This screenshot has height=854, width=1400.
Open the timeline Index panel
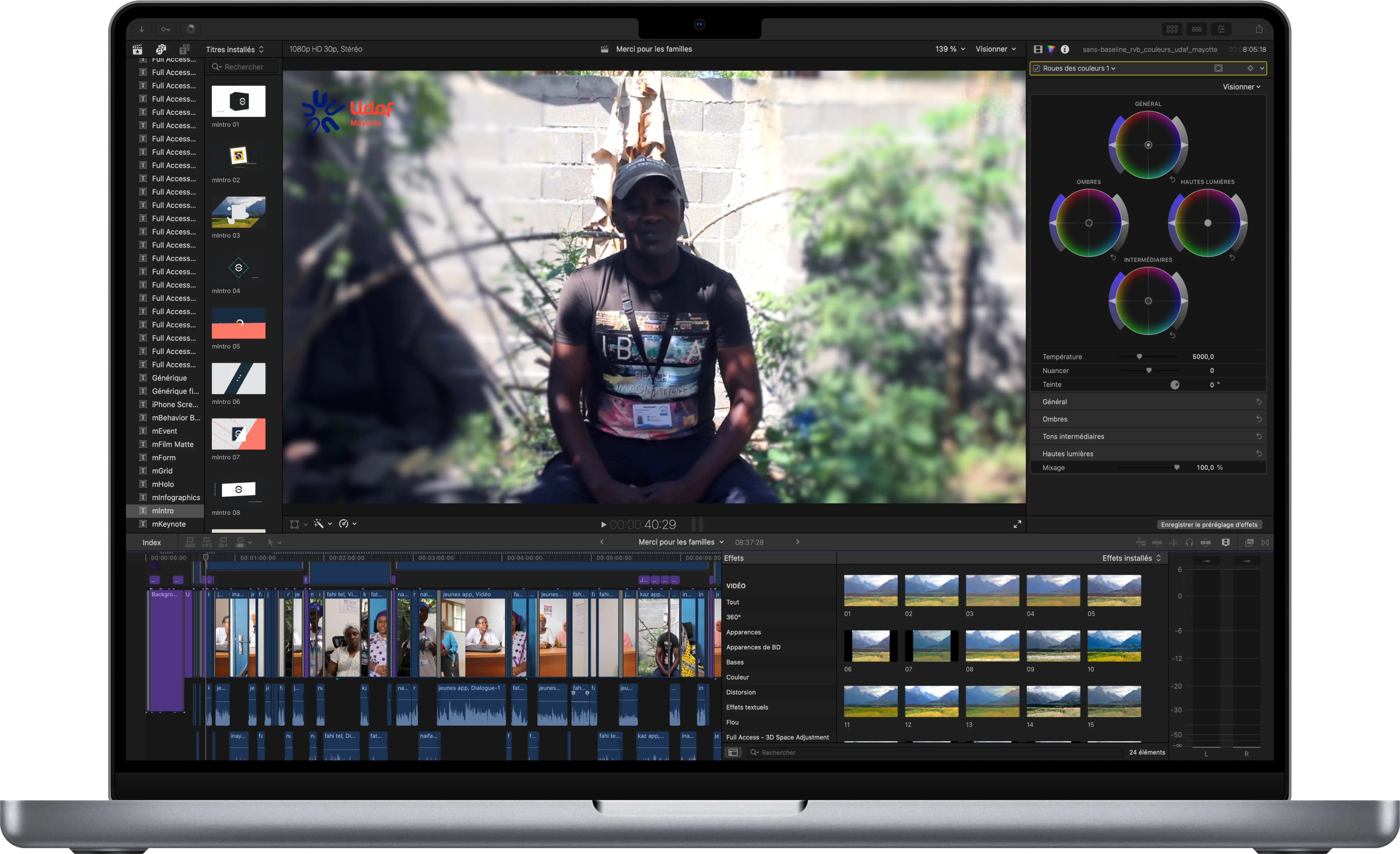pyautogui.click(x=151, y=542)
